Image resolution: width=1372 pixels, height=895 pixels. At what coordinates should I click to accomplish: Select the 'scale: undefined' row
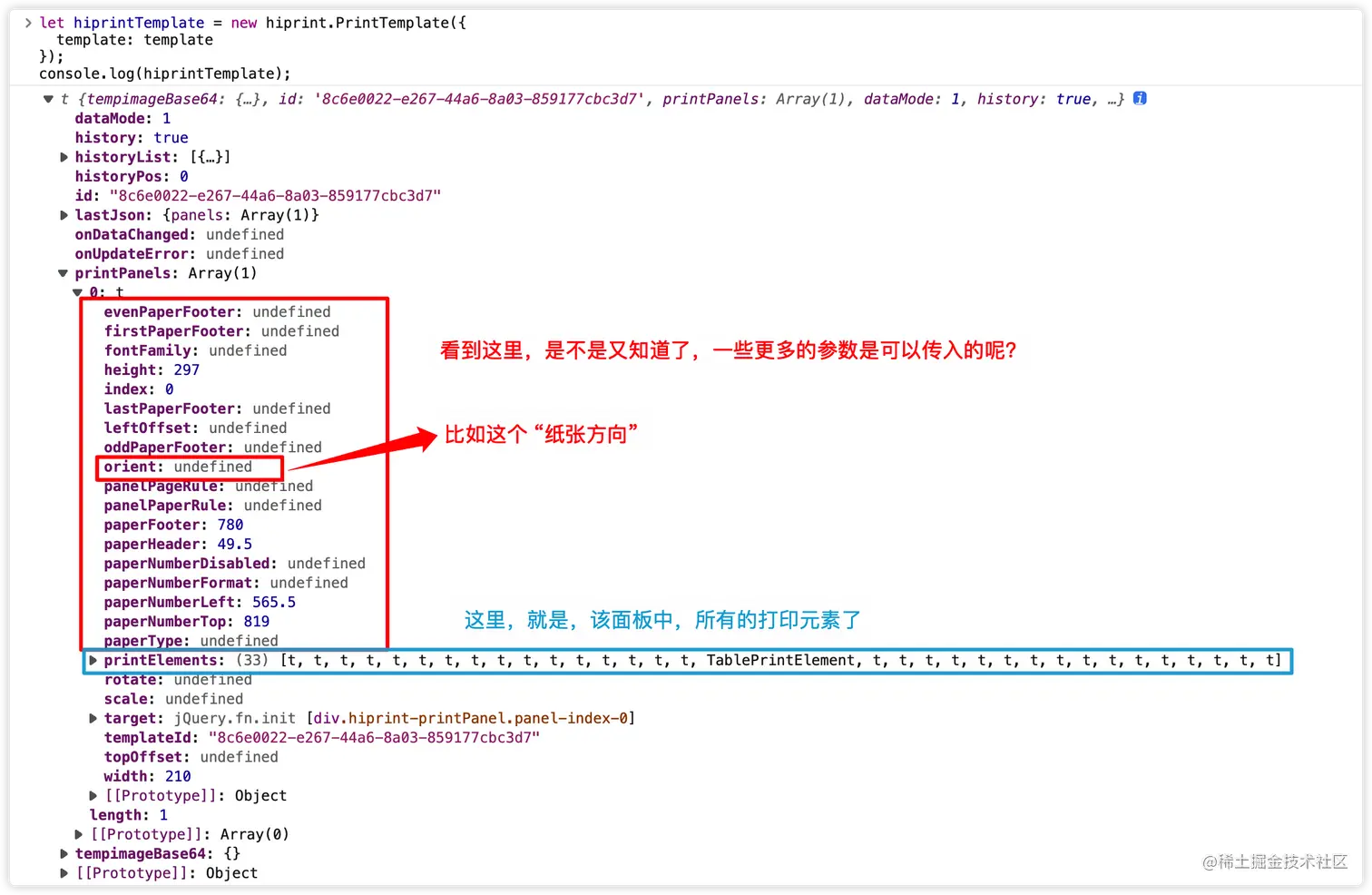[173, 699]
